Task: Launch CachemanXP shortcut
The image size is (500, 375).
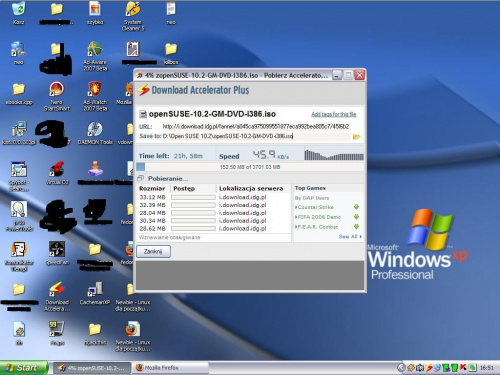Action: pos(95,293)
